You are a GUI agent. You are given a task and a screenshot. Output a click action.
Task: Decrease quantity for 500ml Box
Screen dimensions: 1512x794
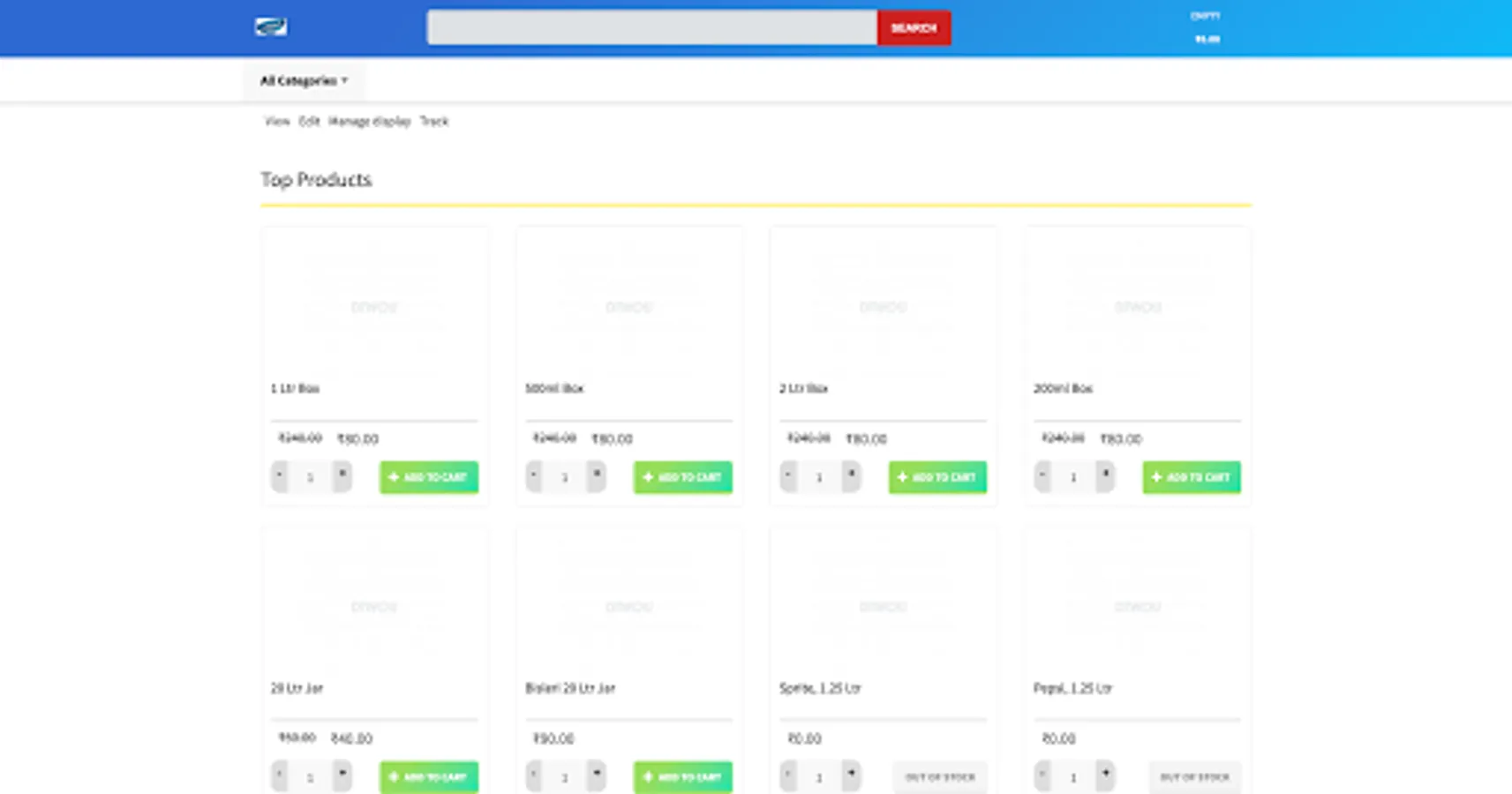pos(533,476)
